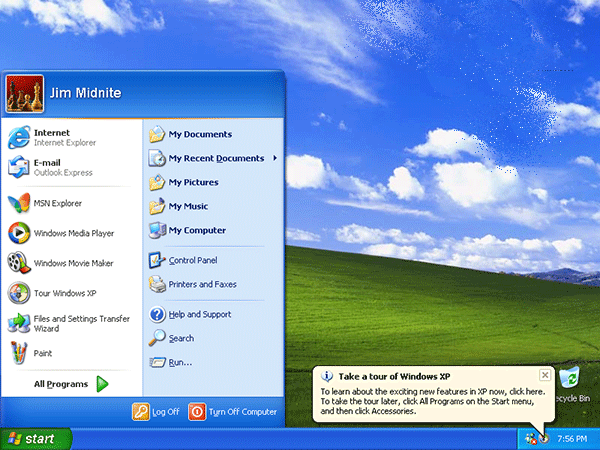This screenshot has height=450, width=600.
Task: Start Windows Media Player icon
Action: (19, 233)
